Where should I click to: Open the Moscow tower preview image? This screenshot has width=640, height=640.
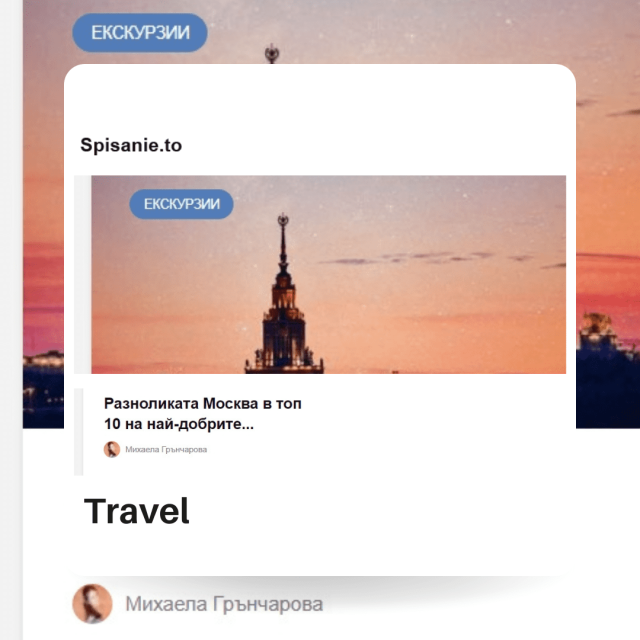(329, 274)
